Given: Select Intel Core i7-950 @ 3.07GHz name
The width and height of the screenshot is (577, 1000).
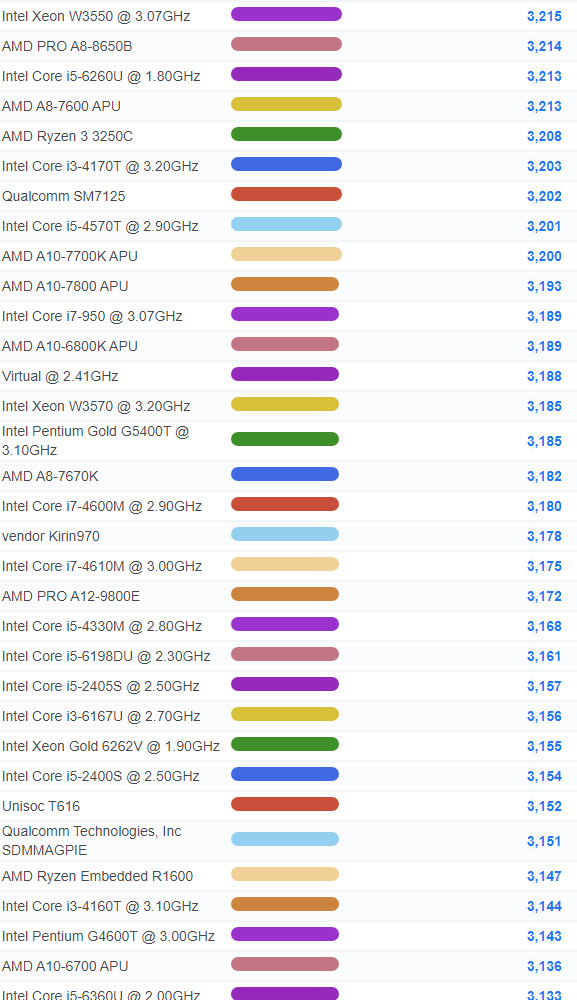Looking at the screenshot, I should [92, 316].
